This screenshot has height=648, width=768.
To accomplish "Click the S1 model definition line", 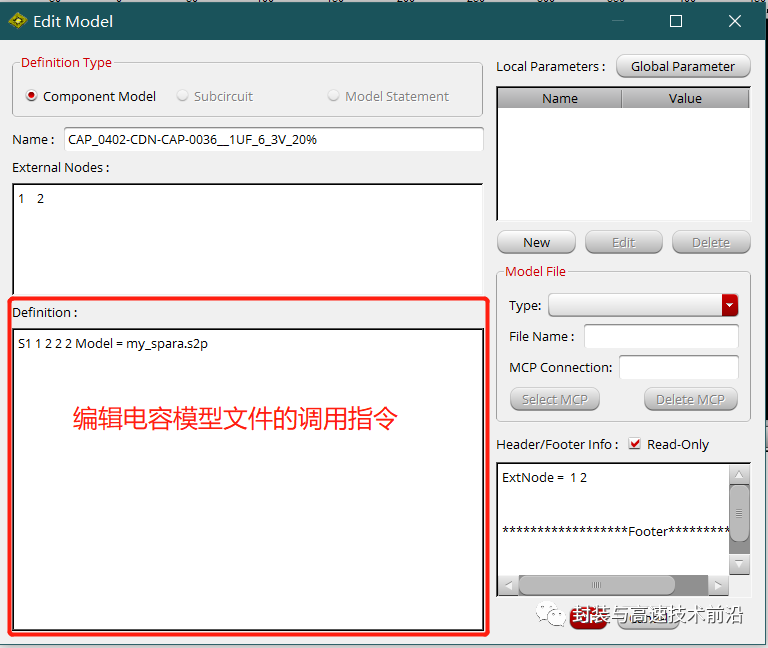I will (x=113, y=343).
